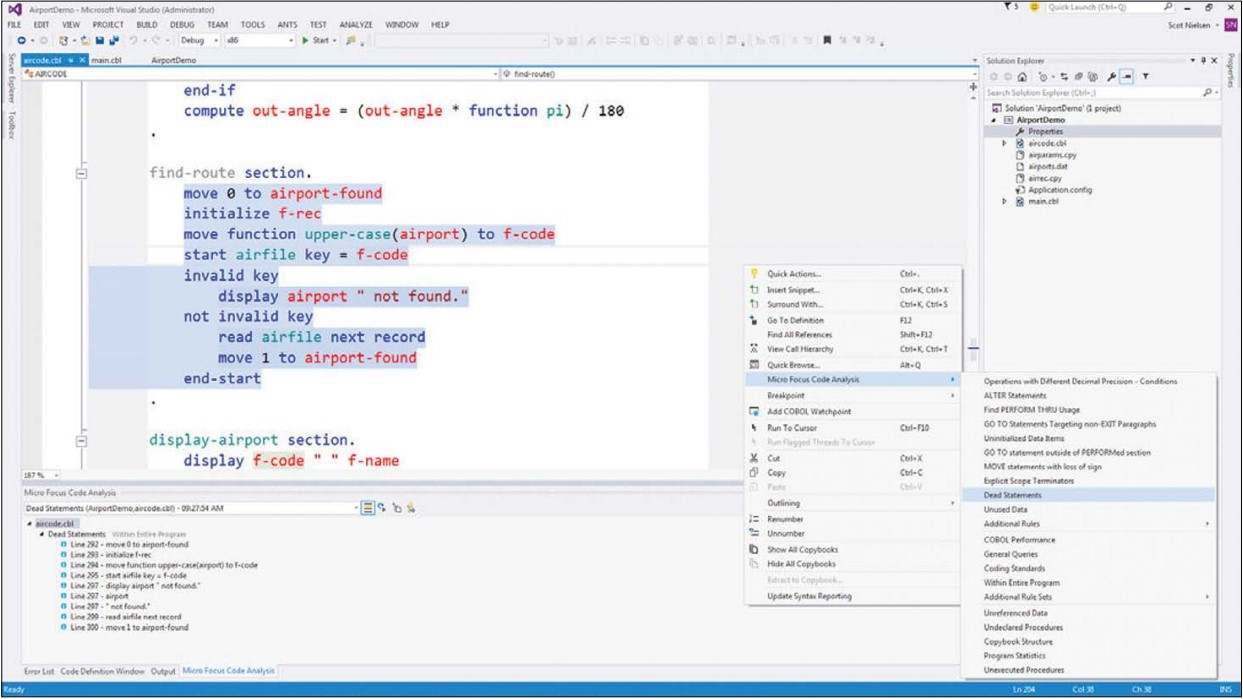
Task: Click the Save All toolbar icon
Action: pyautogui.click(x=114, y=41)
